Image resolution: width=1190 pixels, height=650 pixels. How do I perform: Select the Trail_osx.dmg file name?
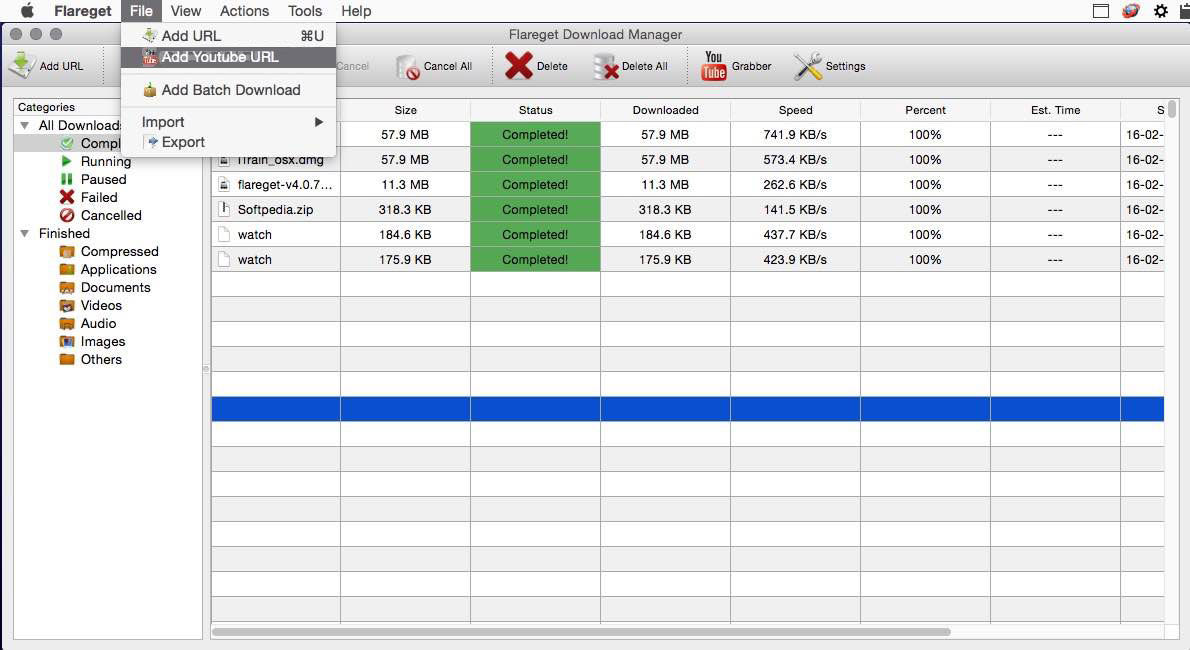pyautogui.click(x=280, y=160)
